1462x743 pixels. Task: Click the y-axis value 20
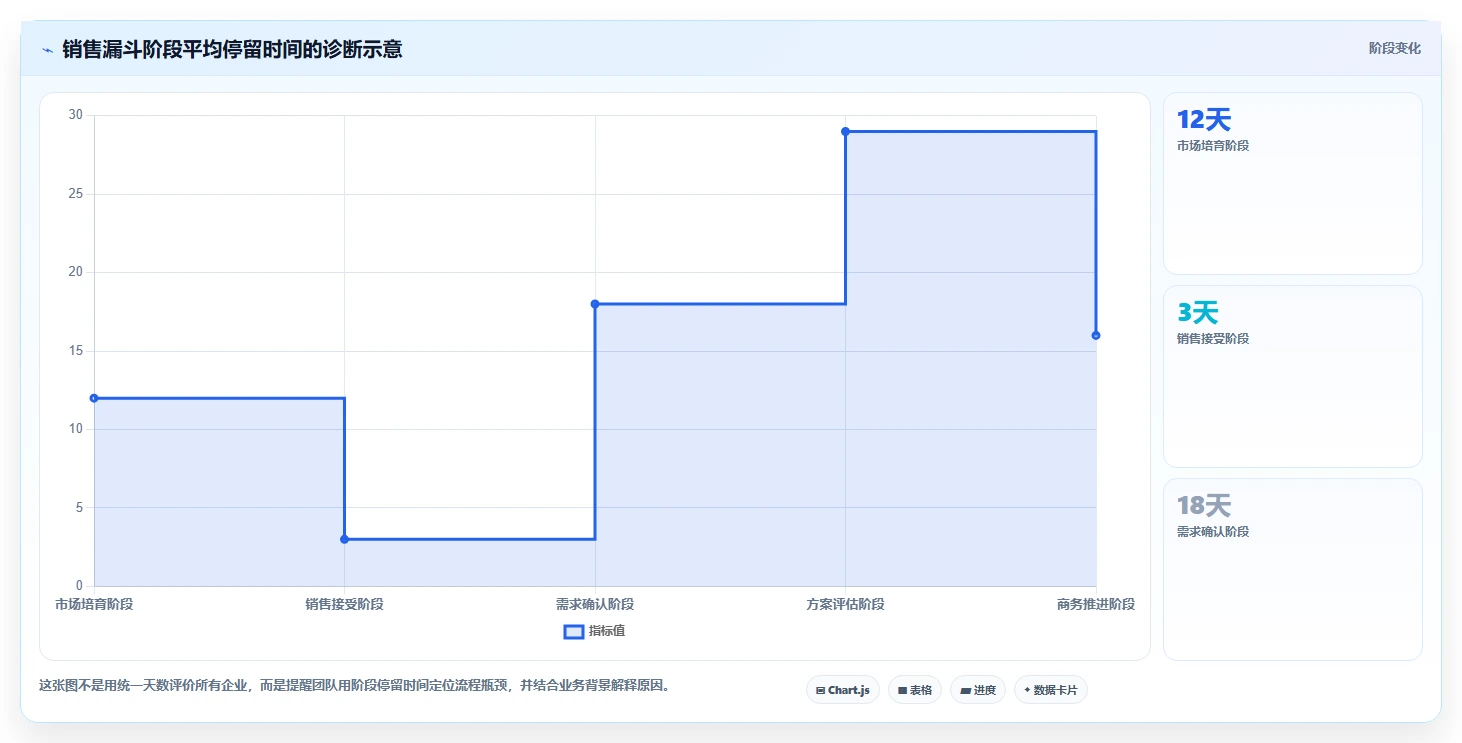coord(76,272)
